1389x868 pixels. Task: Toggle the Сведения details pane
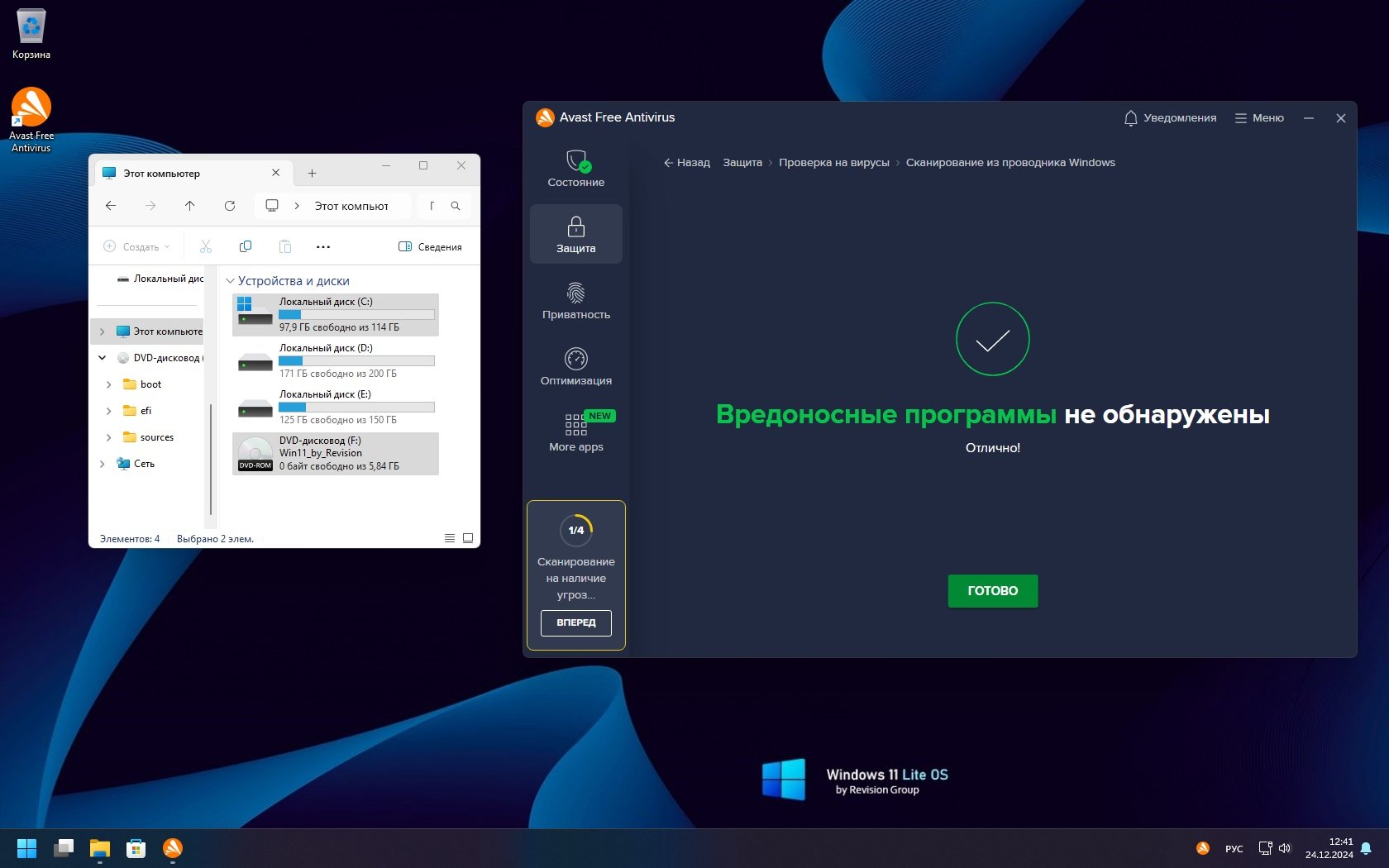pyautogui.click(x=430, y=246)
